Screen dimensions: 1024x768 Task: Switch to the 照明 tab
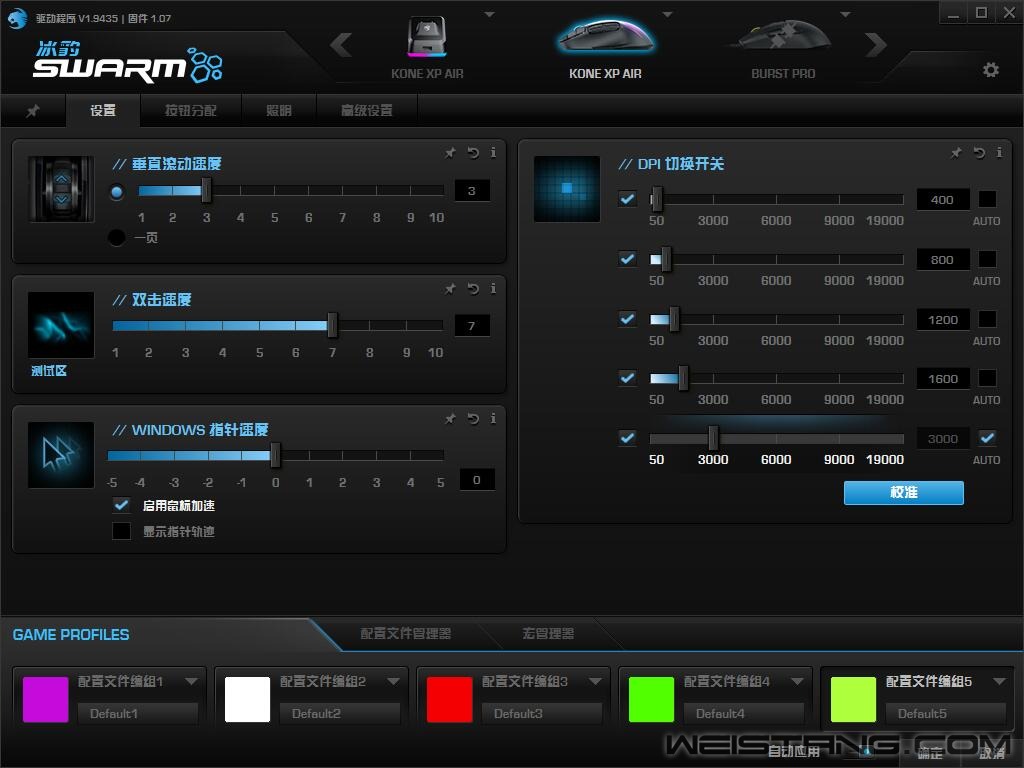pos(279,111)
